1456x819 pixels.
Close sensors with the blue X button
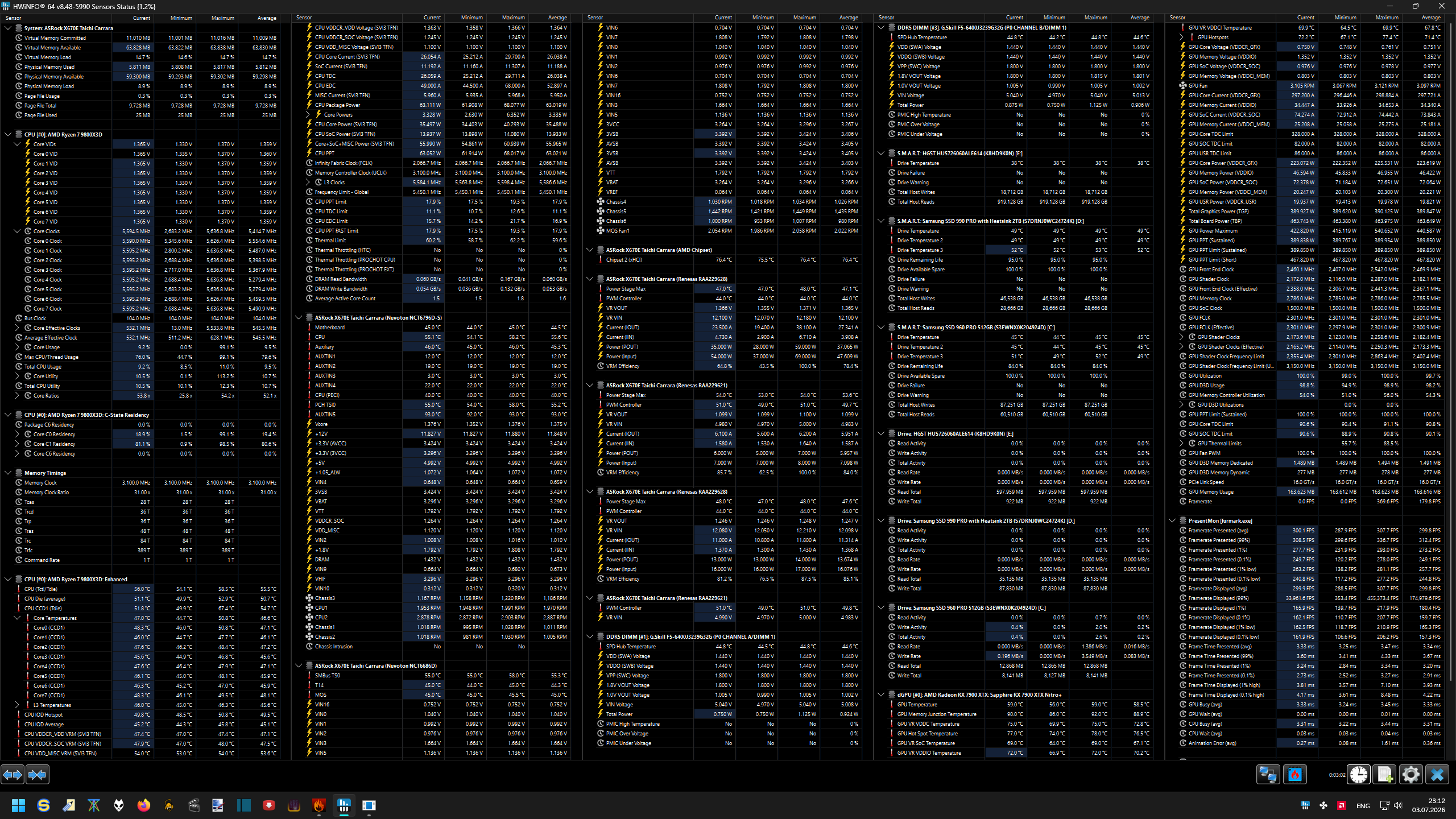tap(1437, 774)
